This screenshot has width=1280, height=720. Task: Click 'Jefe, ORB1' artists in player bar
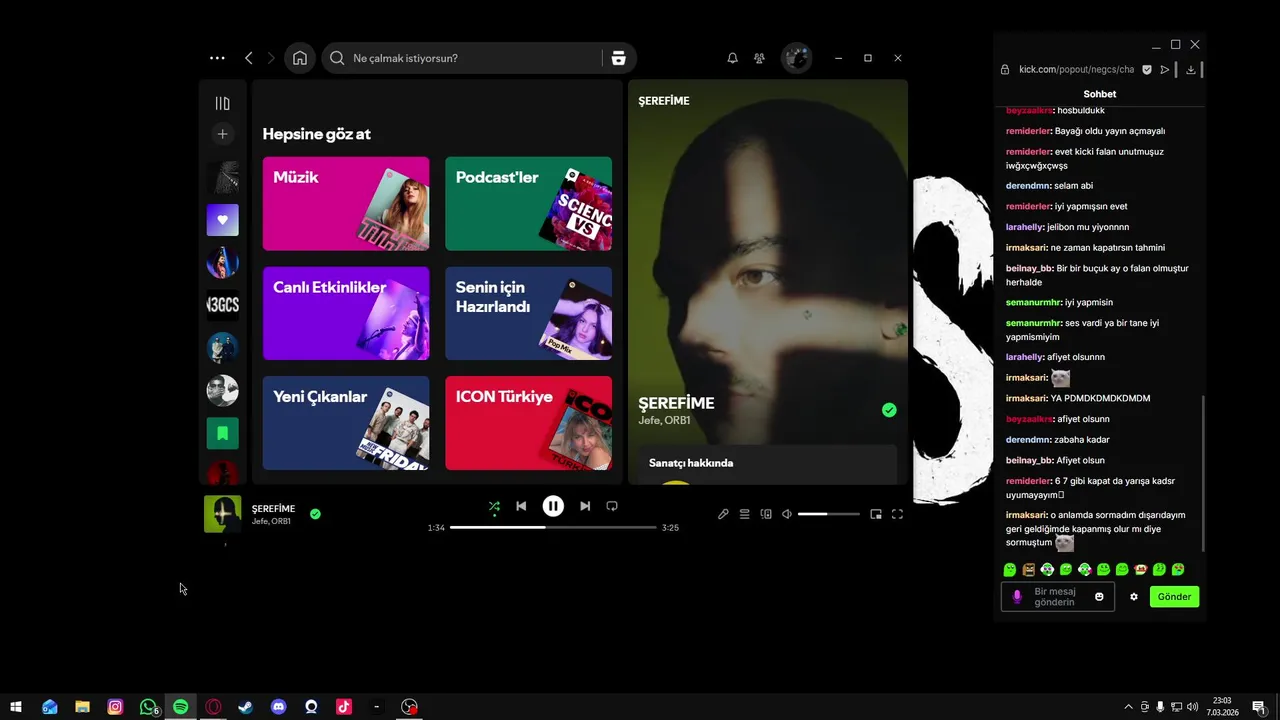271,521
